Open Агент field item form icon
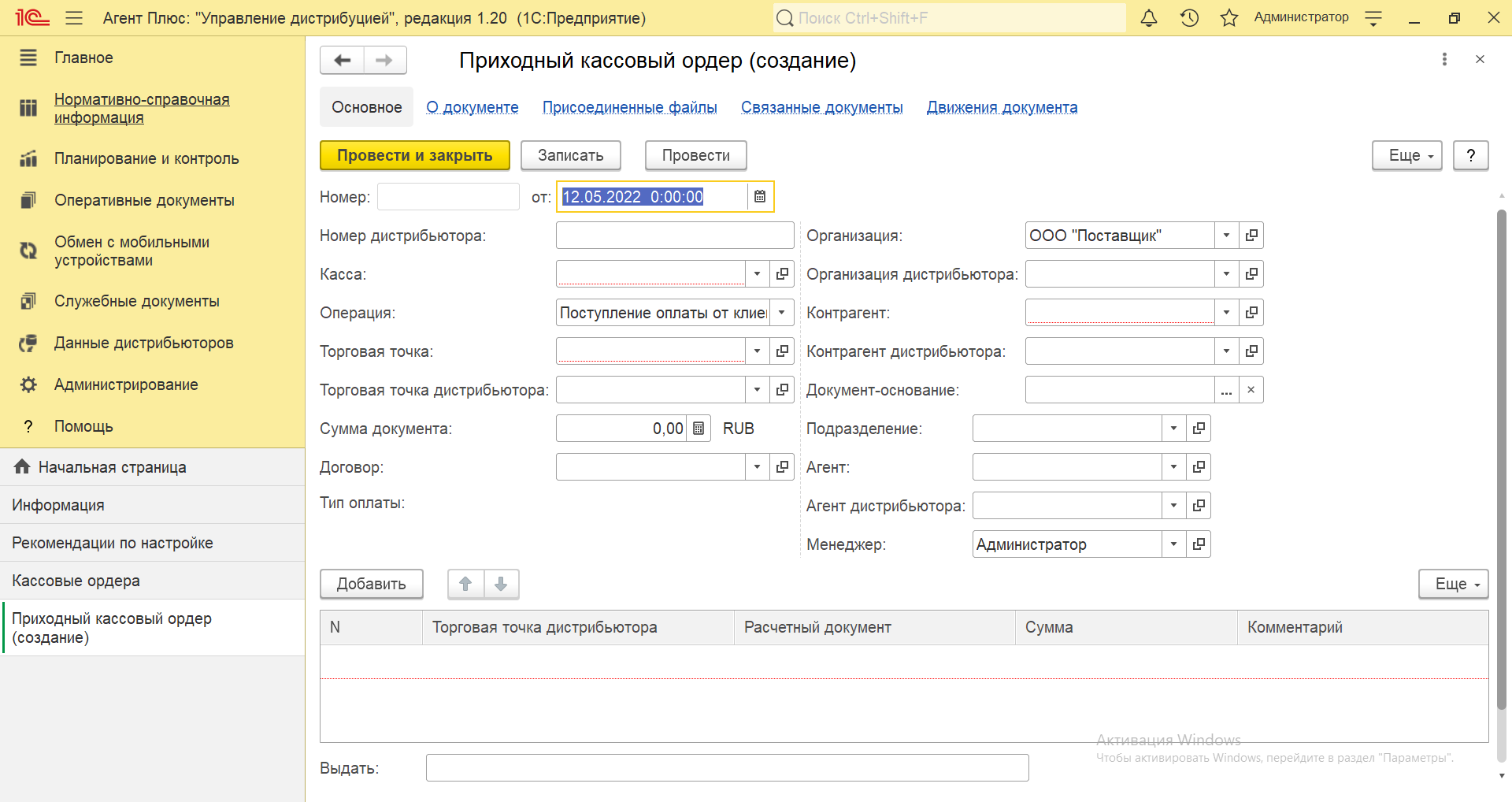Viewport: 1512px width, 802px height. point(1199,467)
